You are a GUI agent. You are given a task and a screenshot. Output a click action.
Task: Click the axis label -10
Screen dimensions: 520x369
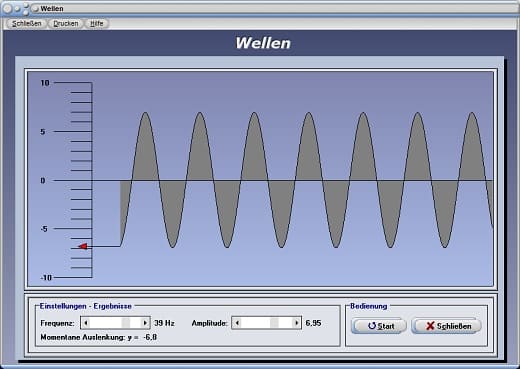46,277
